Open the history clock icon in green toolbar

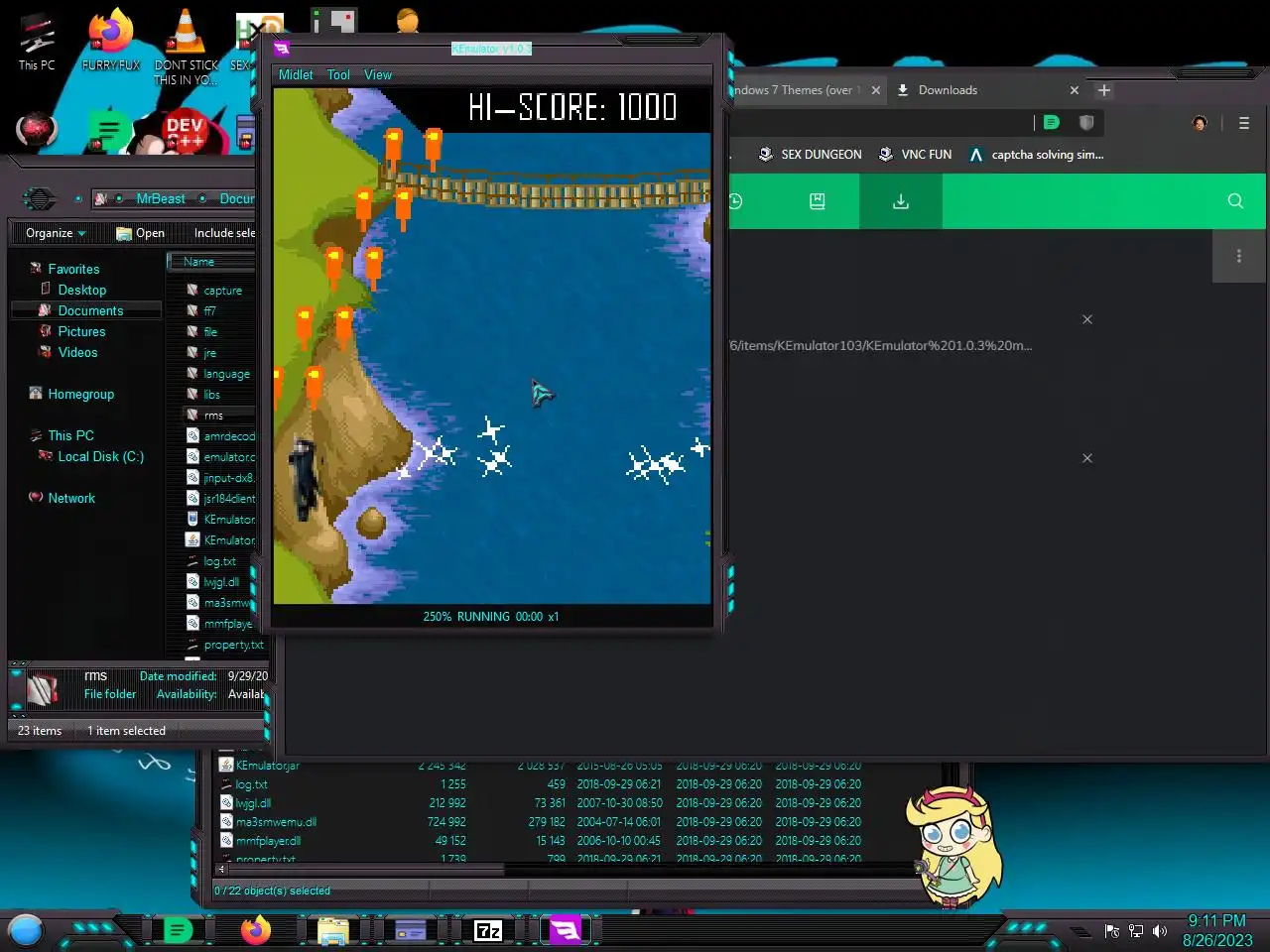[735, 201]
